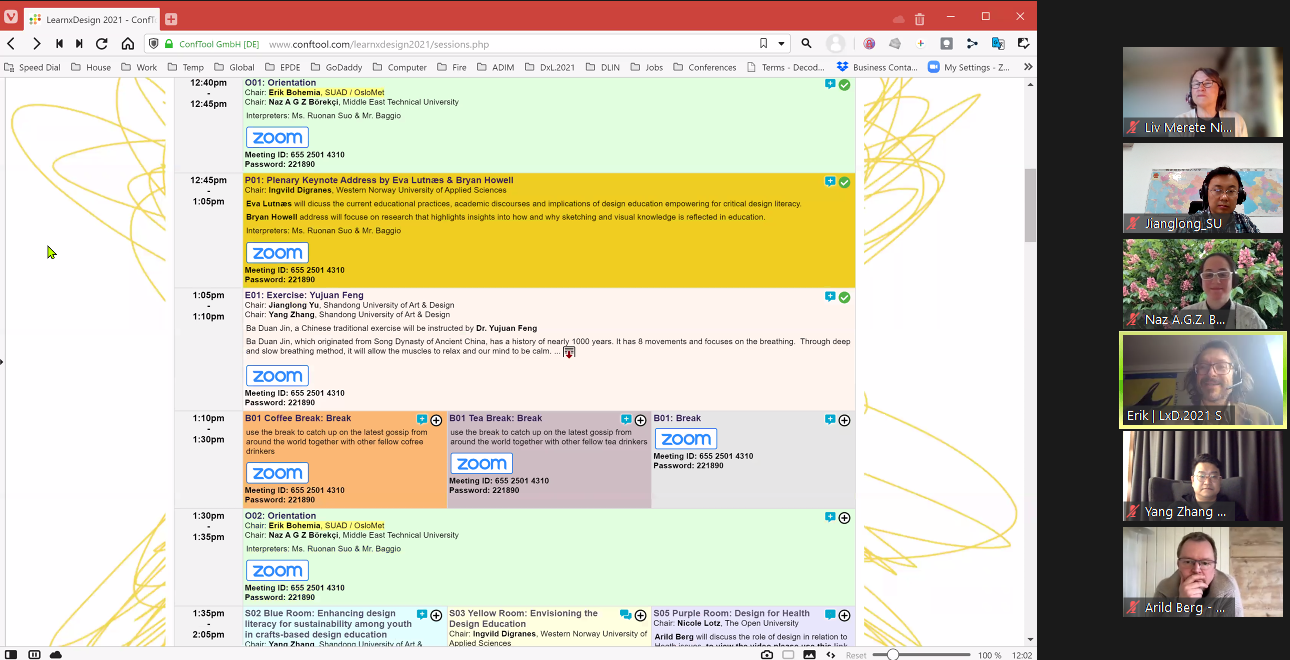This screenshot has width=1290, height=660.
Task: Toggle selection of E01 Exercise session
Action: [x=845, y=297]
